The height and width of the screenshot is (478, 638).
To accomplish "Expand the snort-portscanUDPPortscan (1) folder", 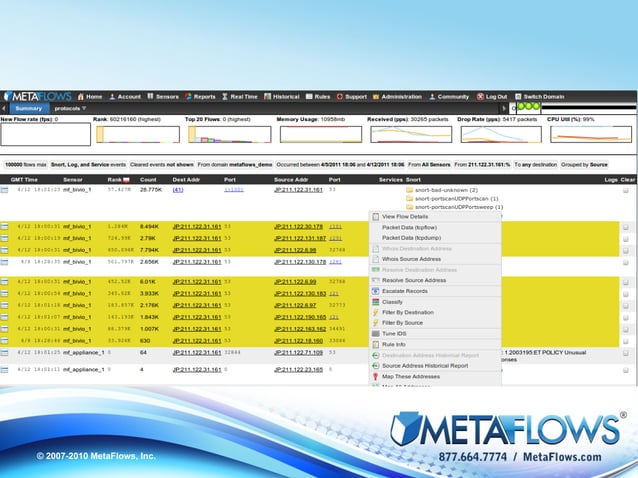I will (x=452, y=199).
